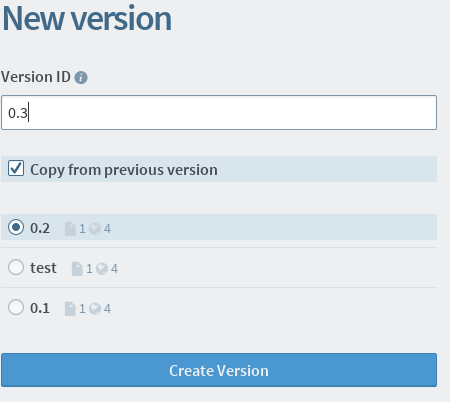Click the 'Version ID' label
This screenshot has width=450, height=402.
[36, 77]
